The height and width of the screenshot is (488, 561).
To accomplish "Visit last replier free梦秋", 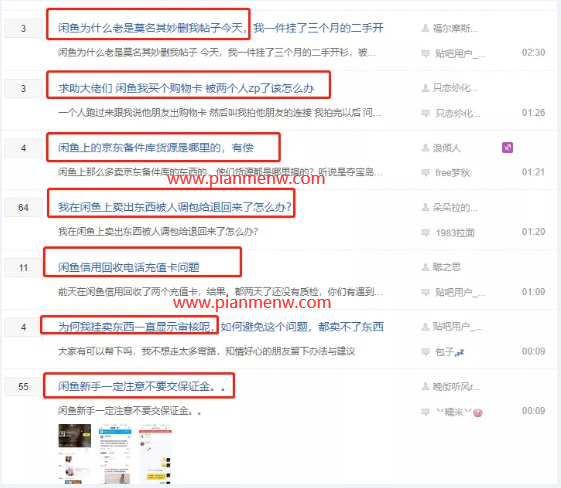I will coord(453,173).
